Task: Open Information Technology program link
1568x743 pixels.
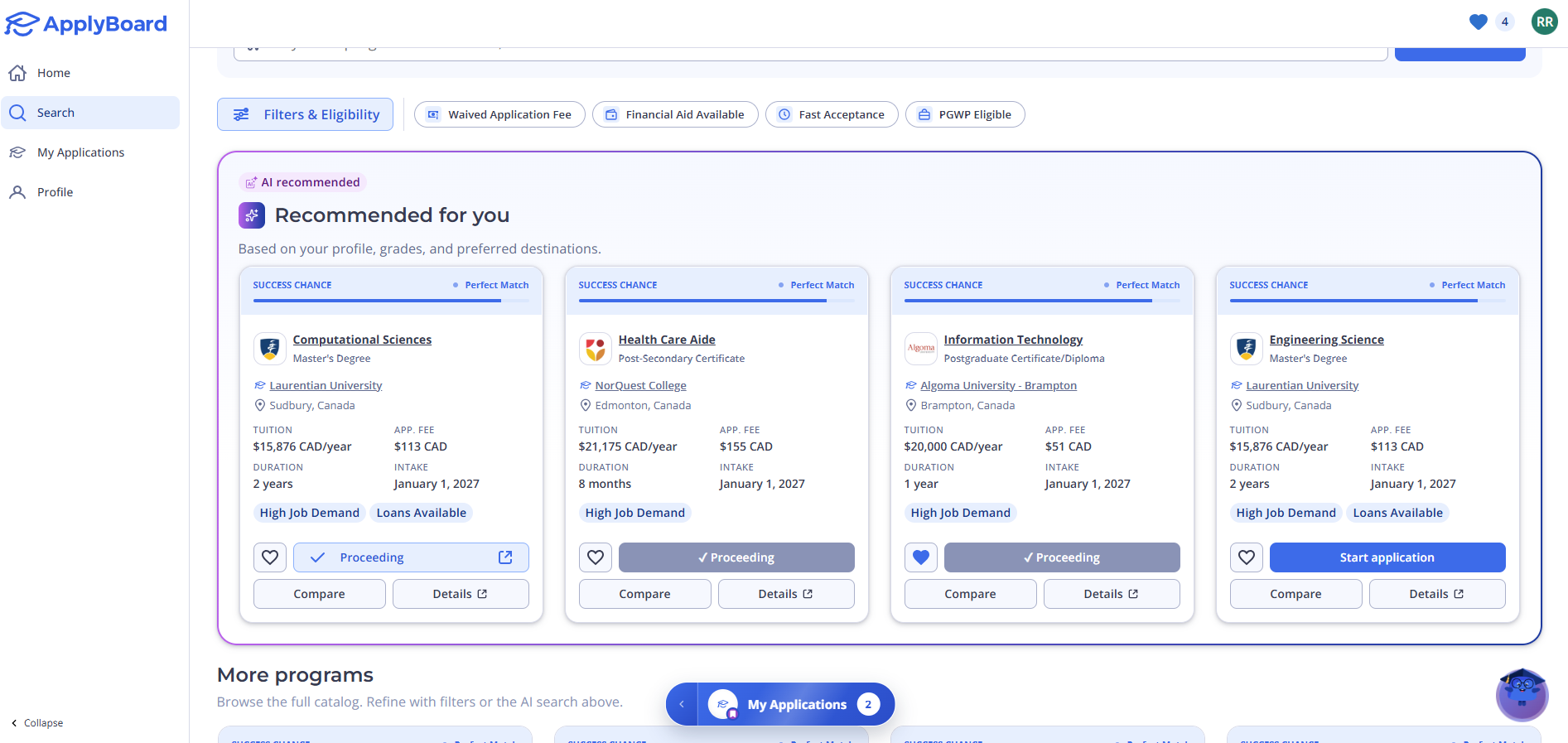Action: 1013,340
